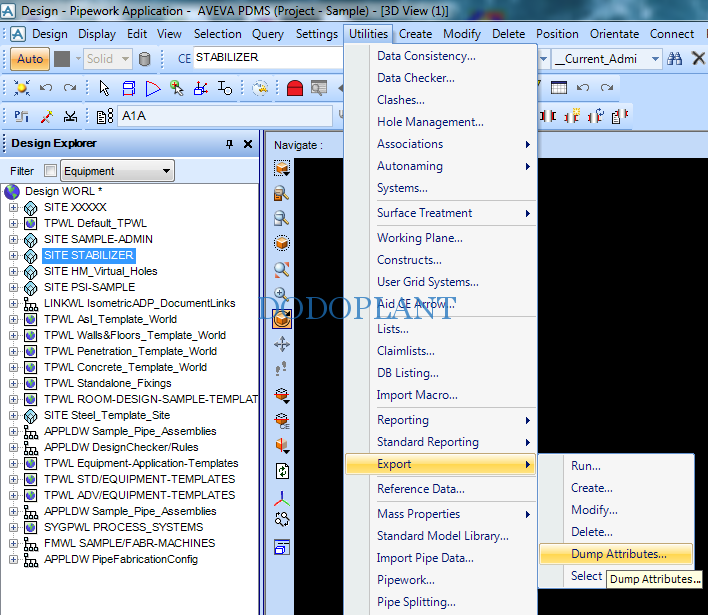Image resolution: width=708 pixels, height=615 pixels.
Task: Click the binoculars search icon
Action: (x=675, y=59)
